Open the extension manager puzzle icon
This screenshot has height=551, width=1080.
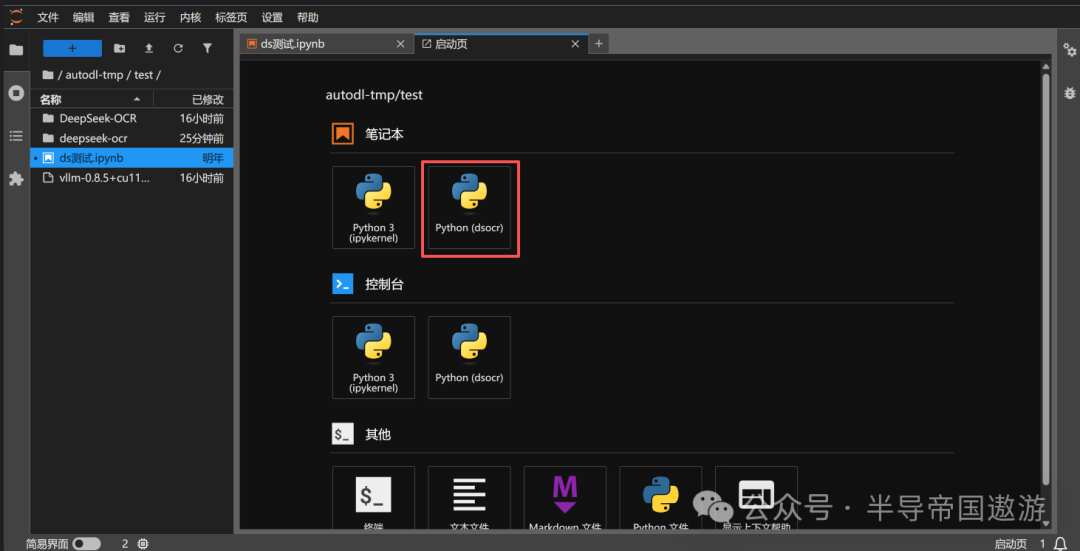(x=15, y=179)
